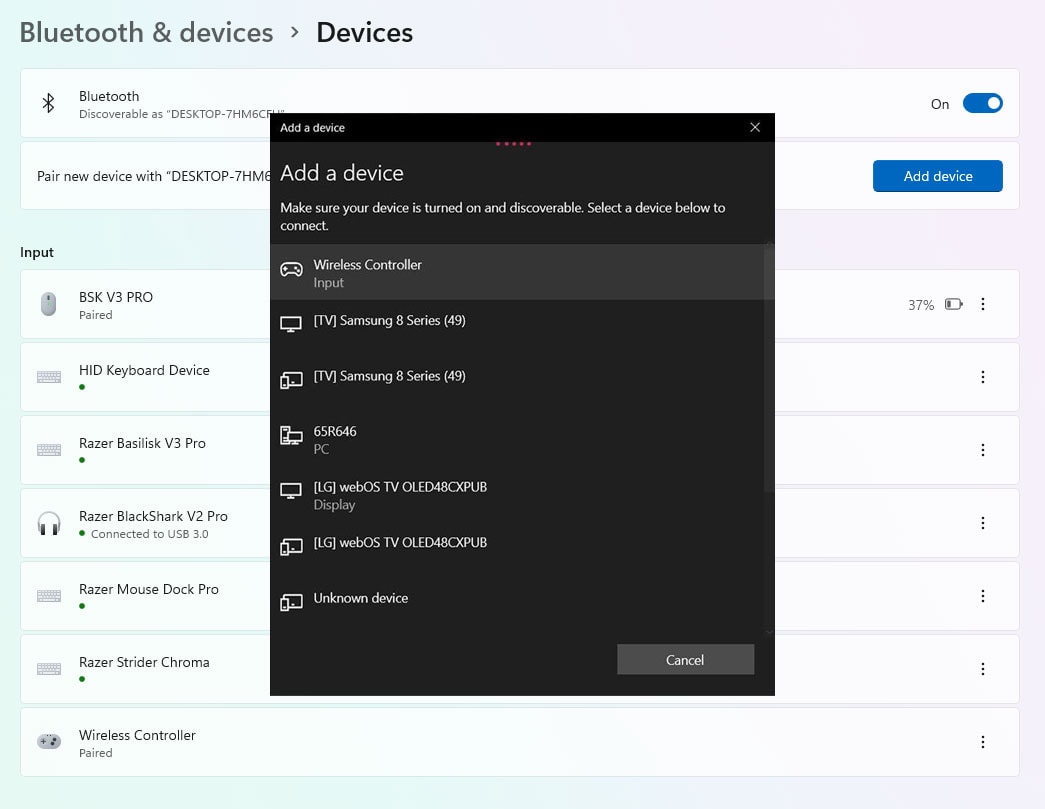Close the Add a device dialog window
The width and height of the screenshot is (1045, 809).
click(755, 127)
